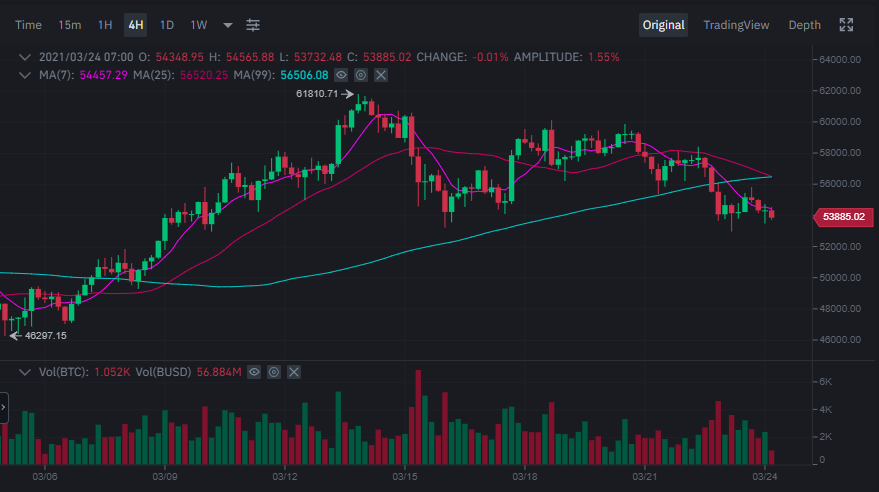Switch to the TradingView chart tab

[736, 25]
